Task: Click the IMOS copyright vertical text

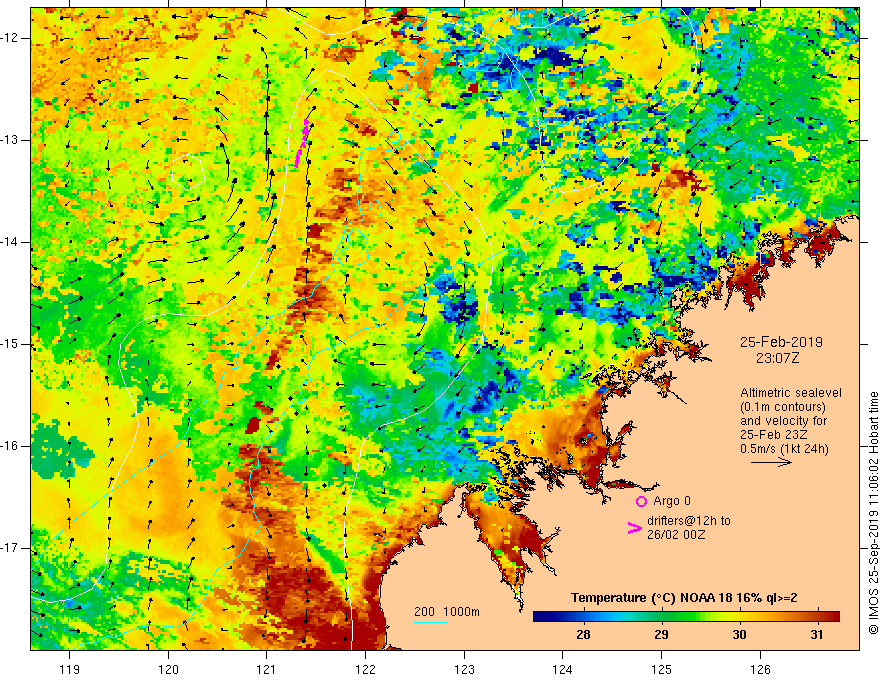Action: 873,513
